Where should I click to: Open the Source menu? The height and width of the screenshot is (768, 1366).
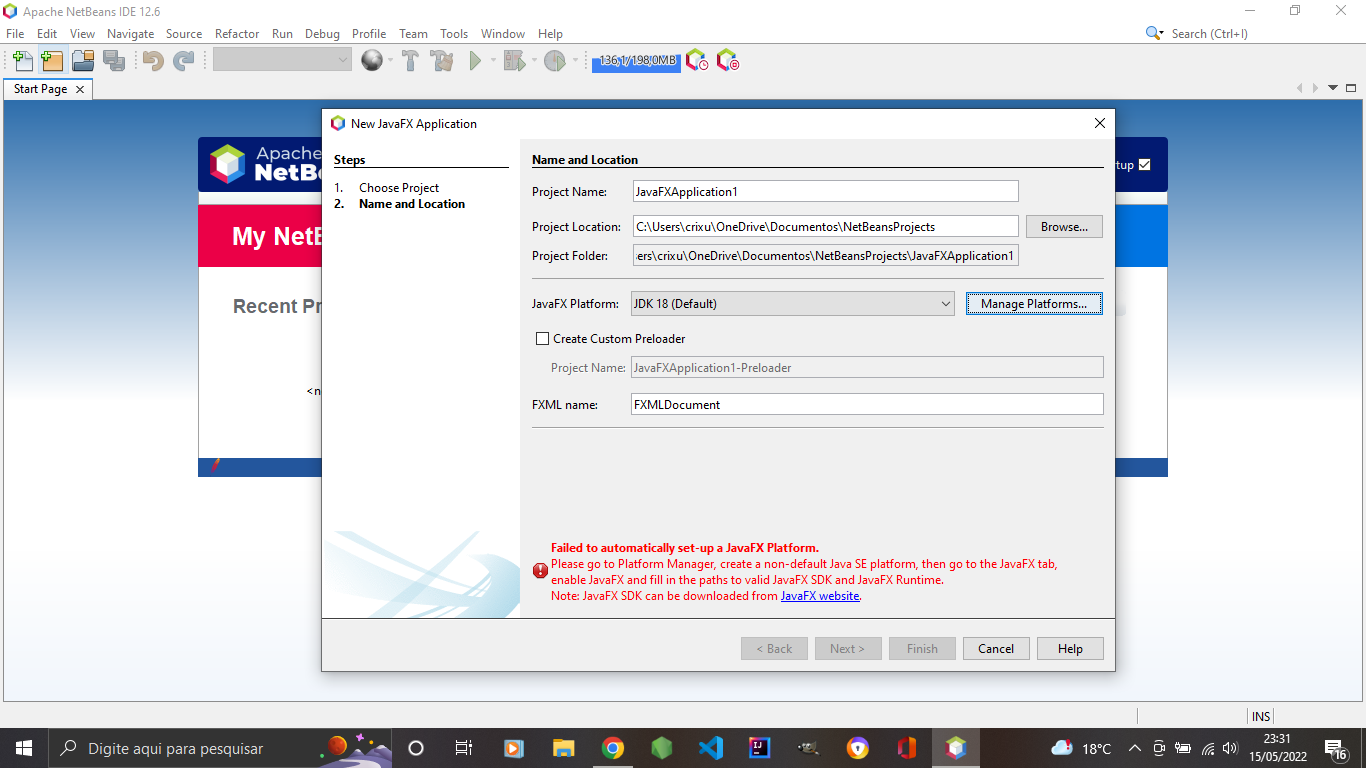click(x=184, y=33)
